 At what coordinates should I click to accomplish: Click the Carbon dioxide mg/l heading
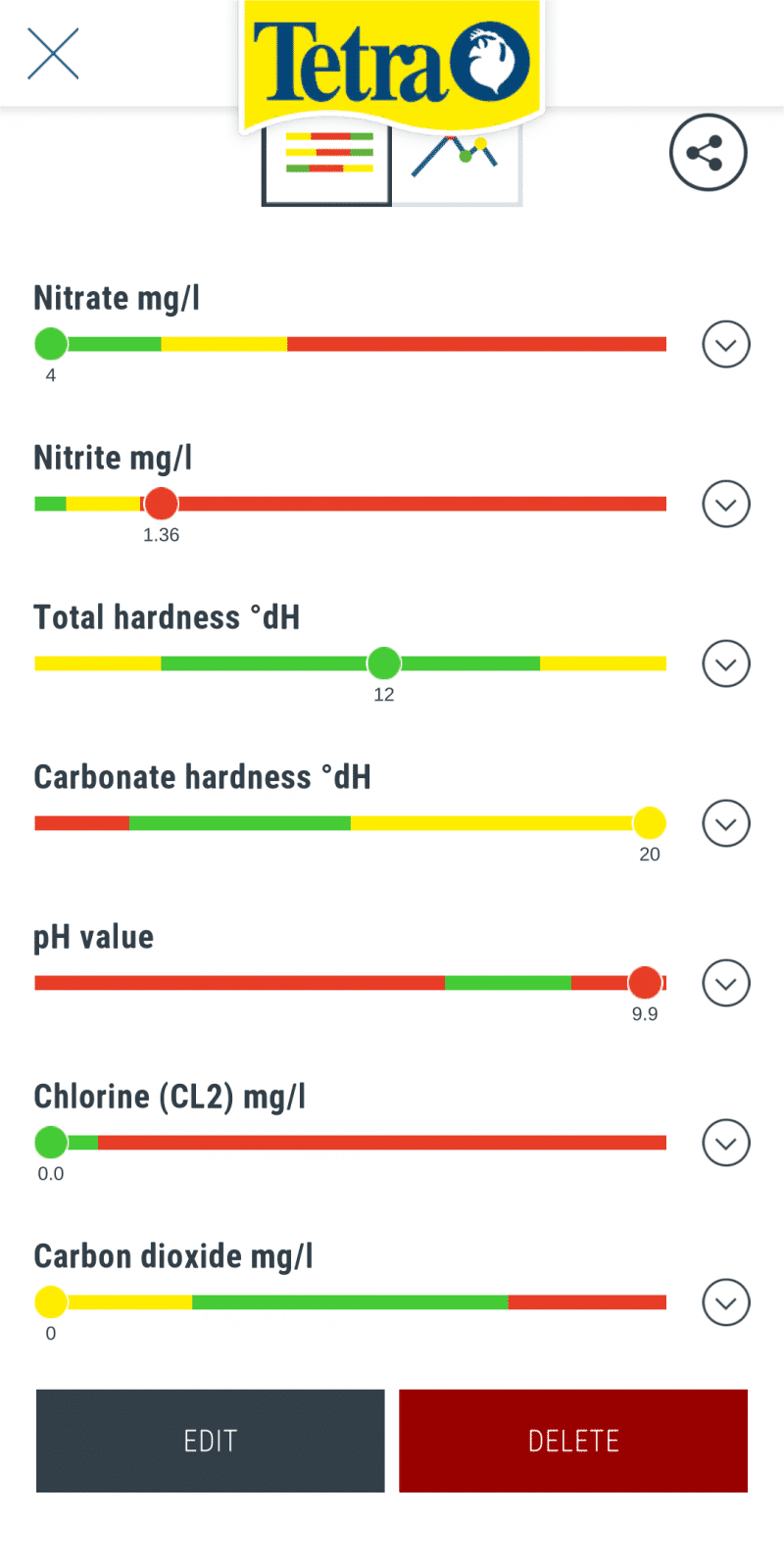pos(173,1256)
